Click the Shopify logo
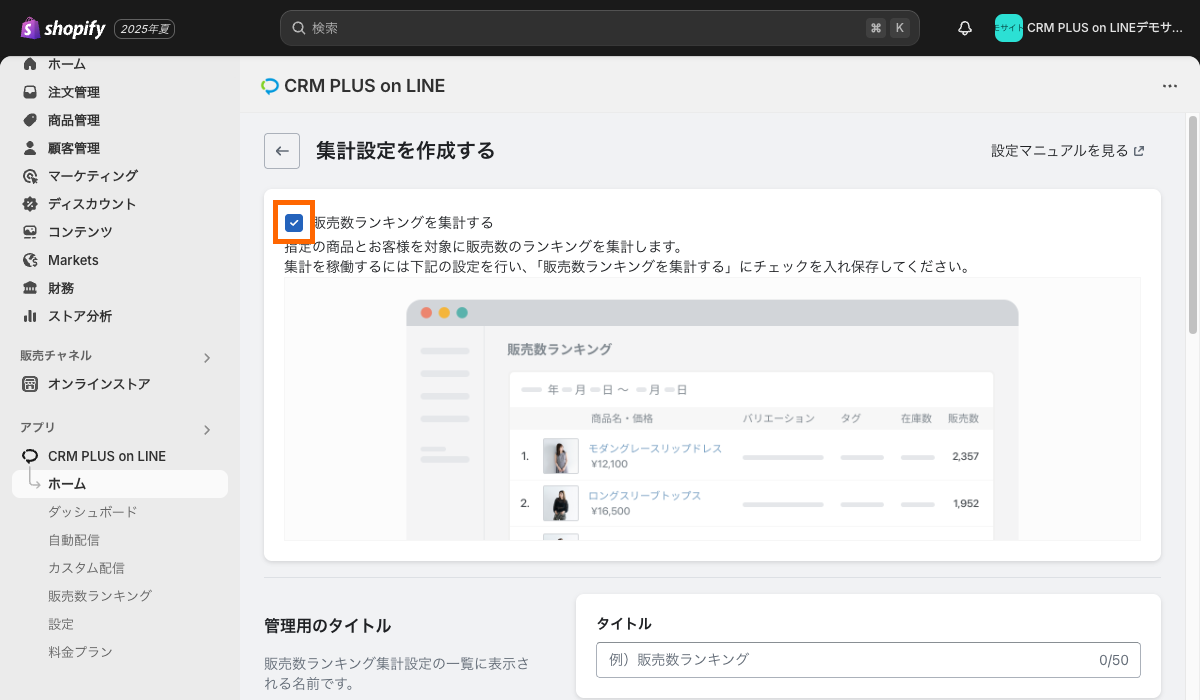Screen dimensions: 1200x700 click(x=62, y=28)
